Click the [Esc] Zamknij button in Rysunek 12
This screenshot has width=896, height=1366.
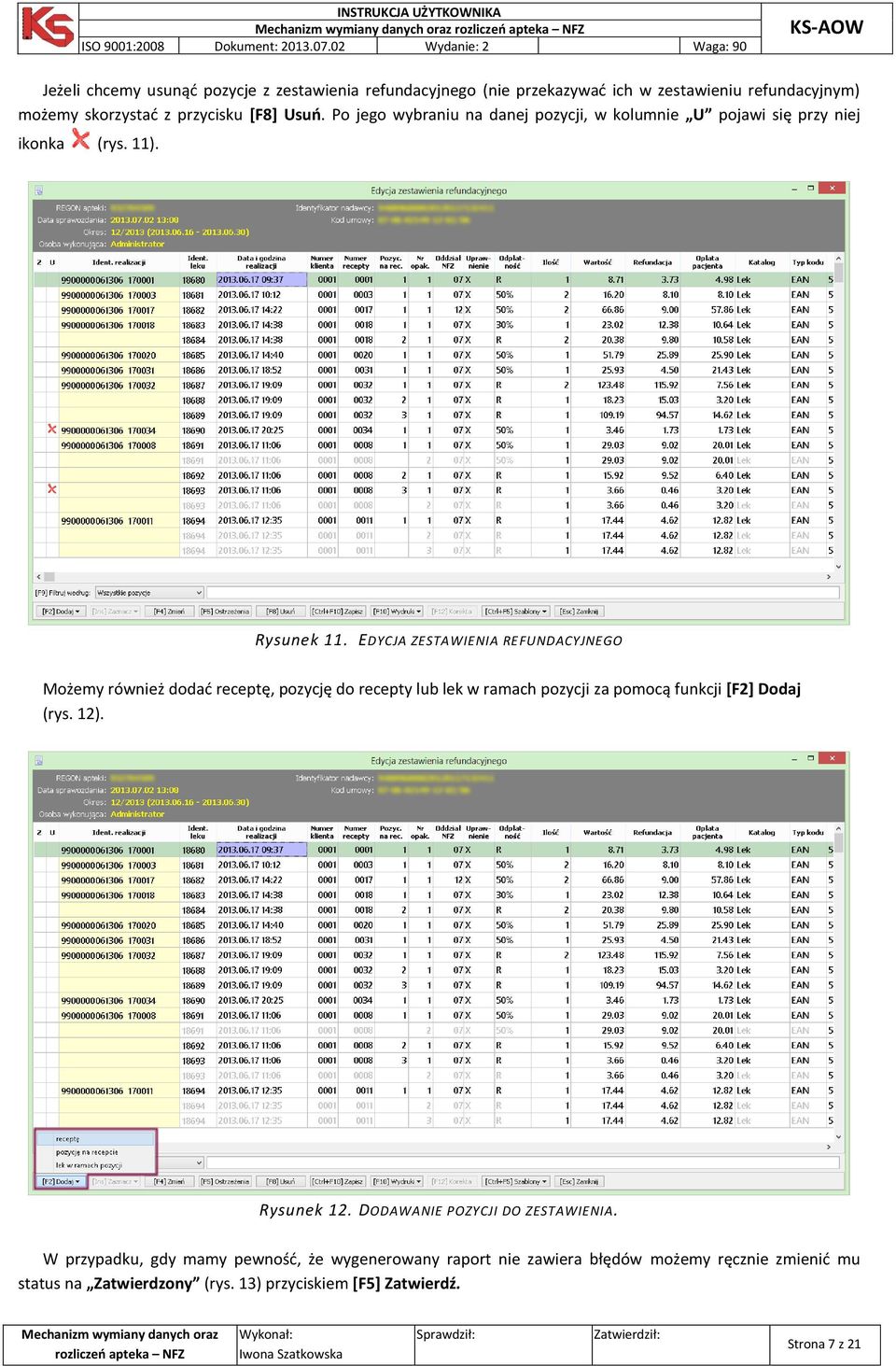pyautogui.click(x=581, y=1182)
